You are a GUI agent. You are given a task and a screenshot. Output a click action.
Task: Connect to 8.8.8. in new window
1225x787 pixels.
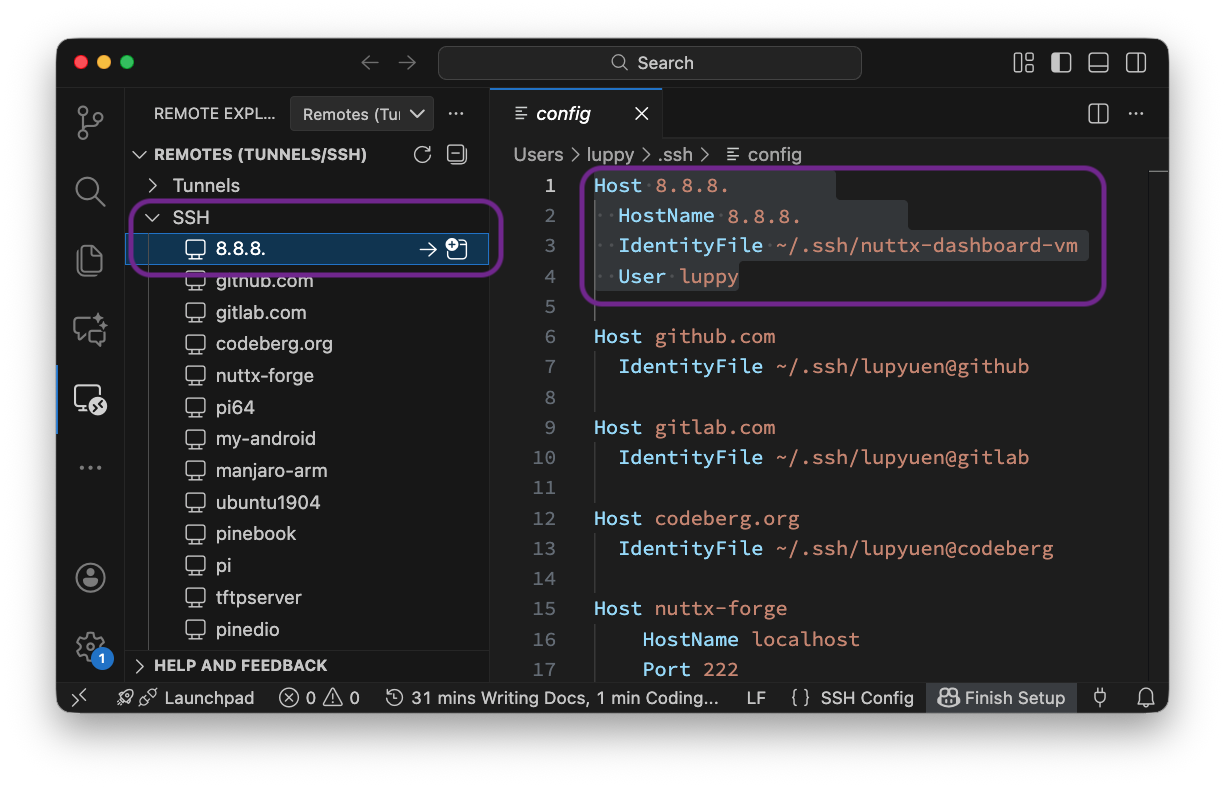pos(457,249)
